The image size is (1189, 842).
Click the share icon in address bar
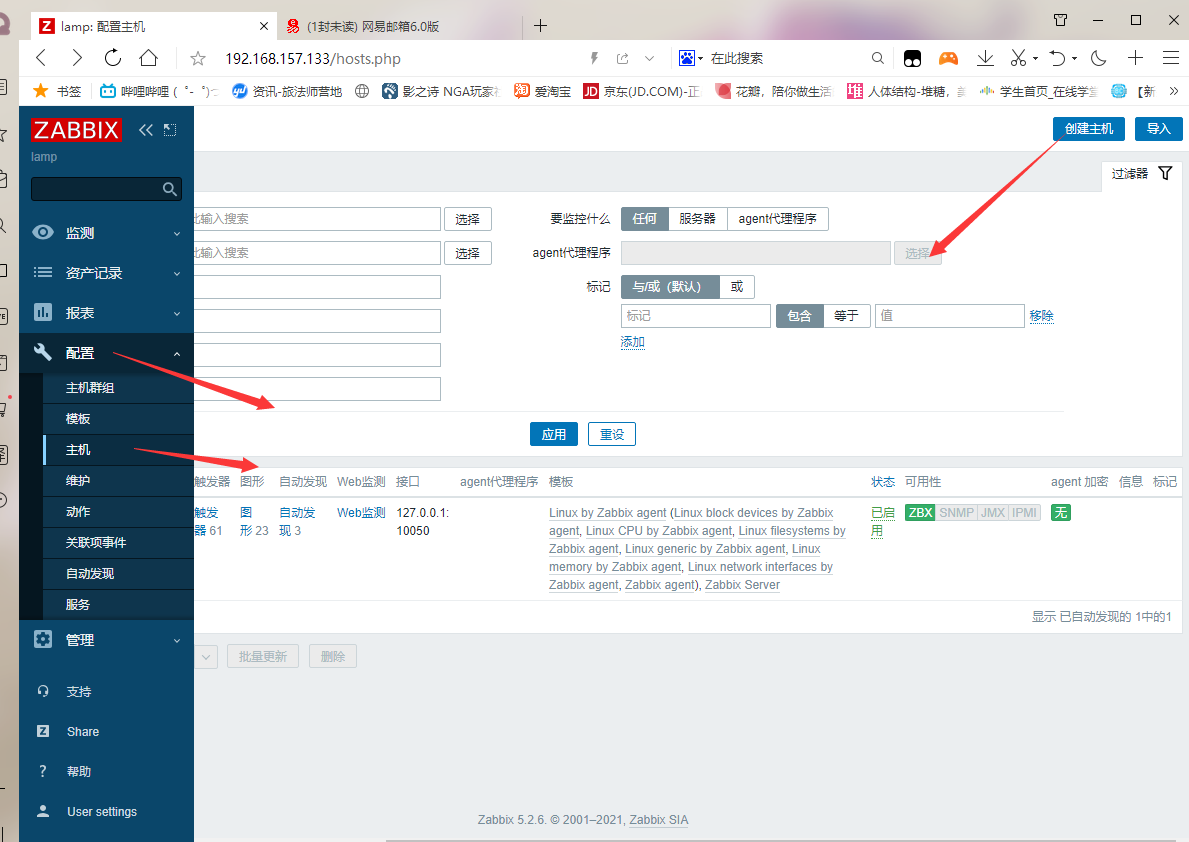[623, 58]
